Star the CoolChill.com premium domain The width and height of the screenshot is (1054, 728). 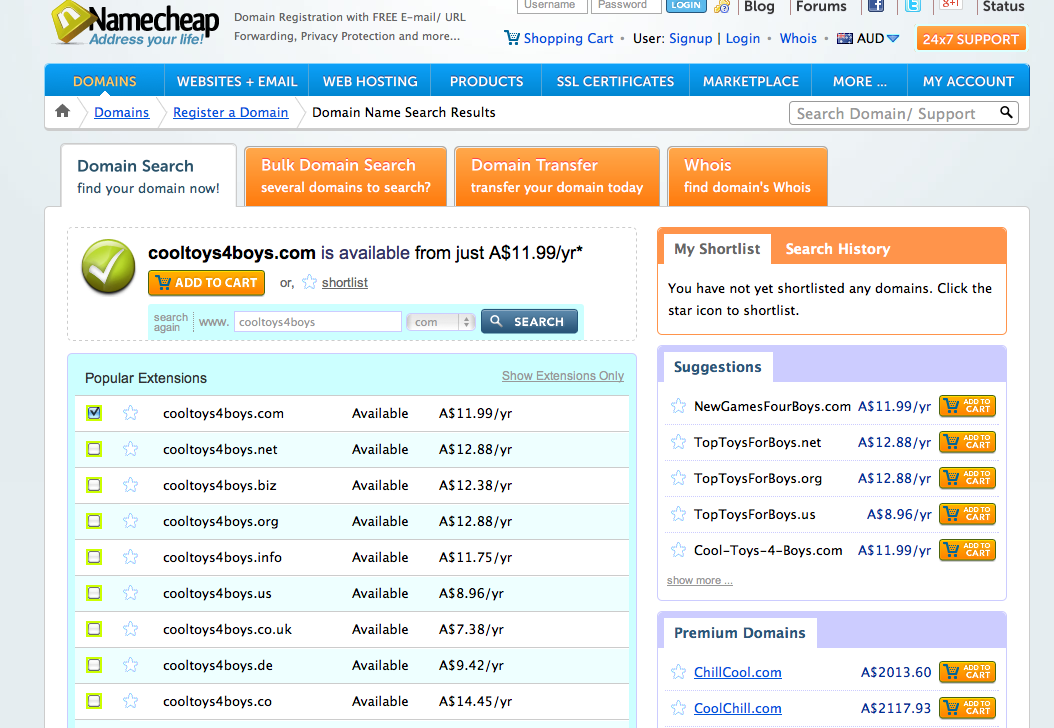[x=678, y=708]
